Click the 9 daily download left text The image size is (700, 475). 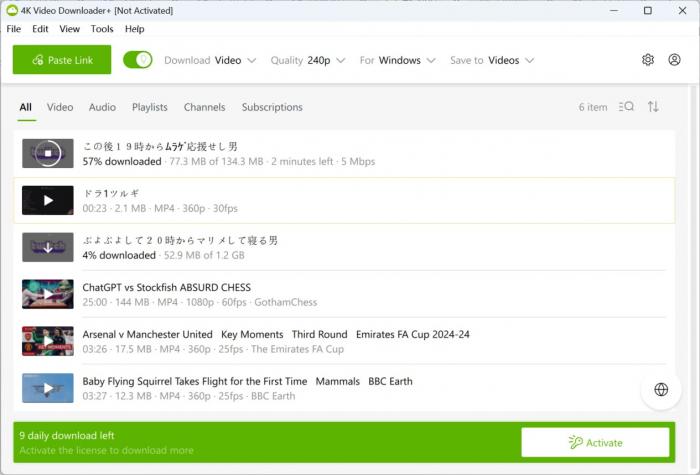[x=67, y=436]
